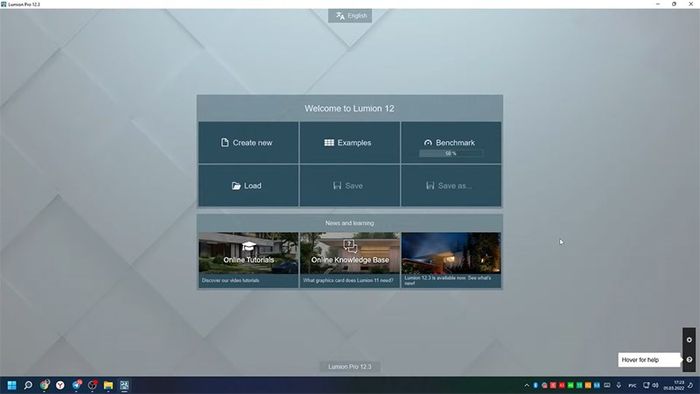Open Windows taskbar search
700x394 pixels.
pyautogui.click(x=28, y=385)
